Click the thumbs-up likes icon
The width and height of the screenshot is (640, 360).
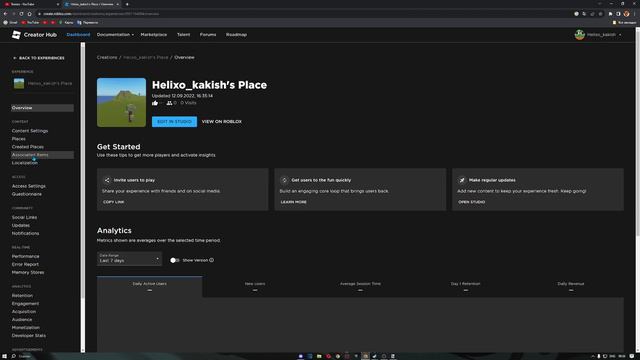155,103
